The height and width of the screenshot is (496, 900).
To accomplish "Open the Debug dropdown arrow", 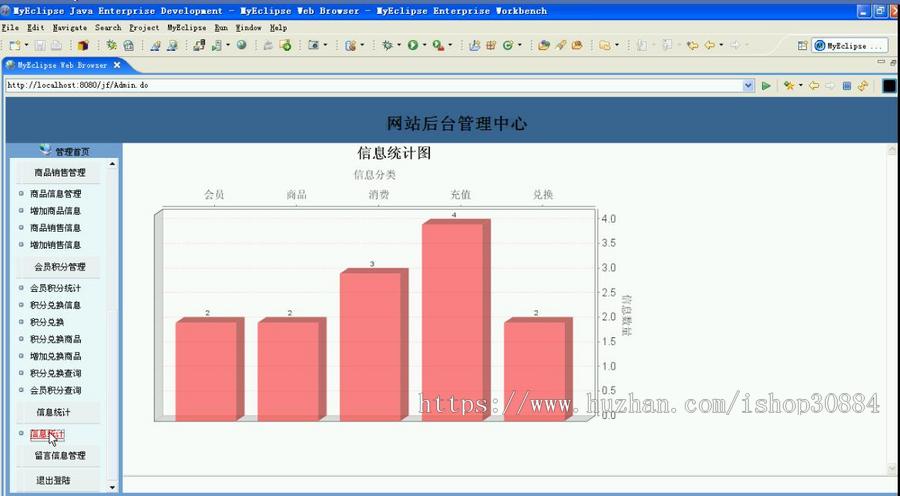I will click(x=399, y=45).
